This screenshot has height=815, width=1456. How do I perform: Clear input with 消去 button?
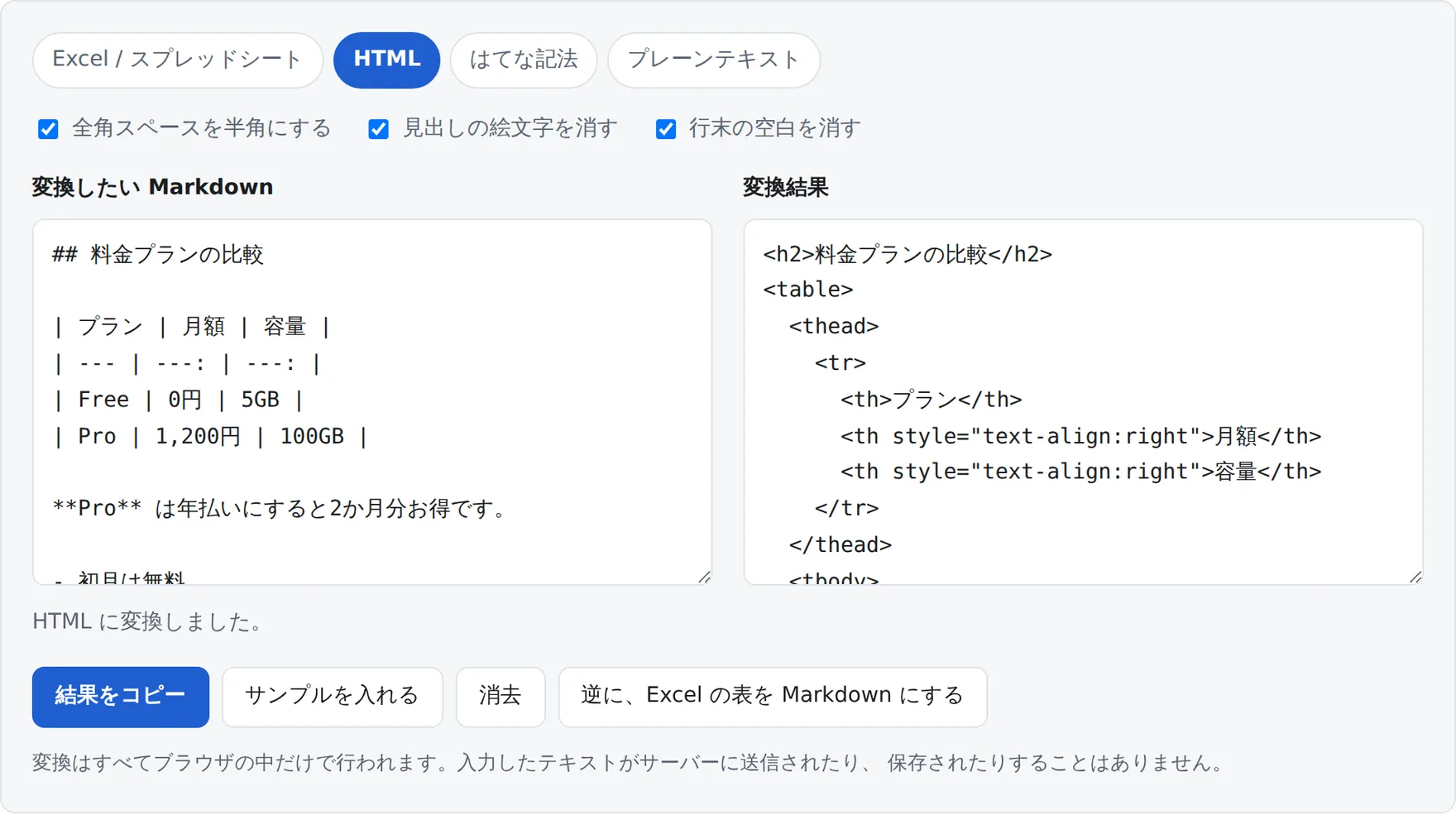(500, 697)
